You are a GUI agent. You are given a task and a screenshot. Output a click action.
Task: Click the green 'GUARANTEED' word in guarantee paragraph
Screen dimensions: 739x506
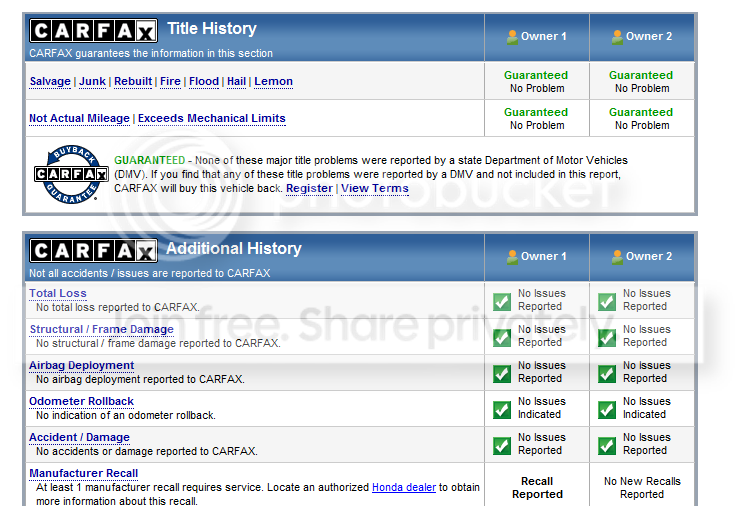tap(150, 160)
